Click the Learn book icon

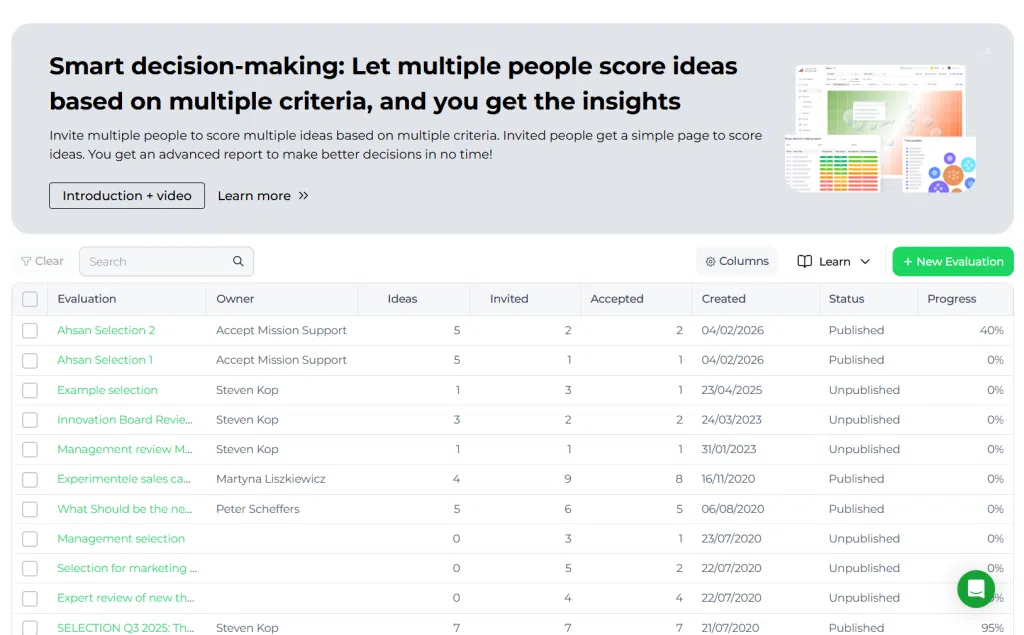(805, 261)
